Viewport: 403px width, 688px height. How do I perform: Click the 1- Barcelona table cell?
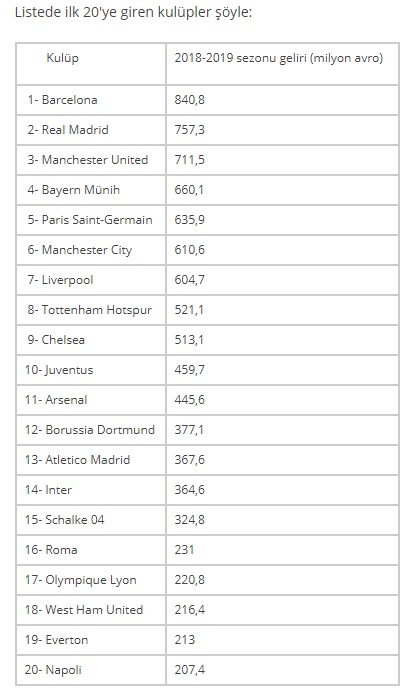tap(91, 100)
